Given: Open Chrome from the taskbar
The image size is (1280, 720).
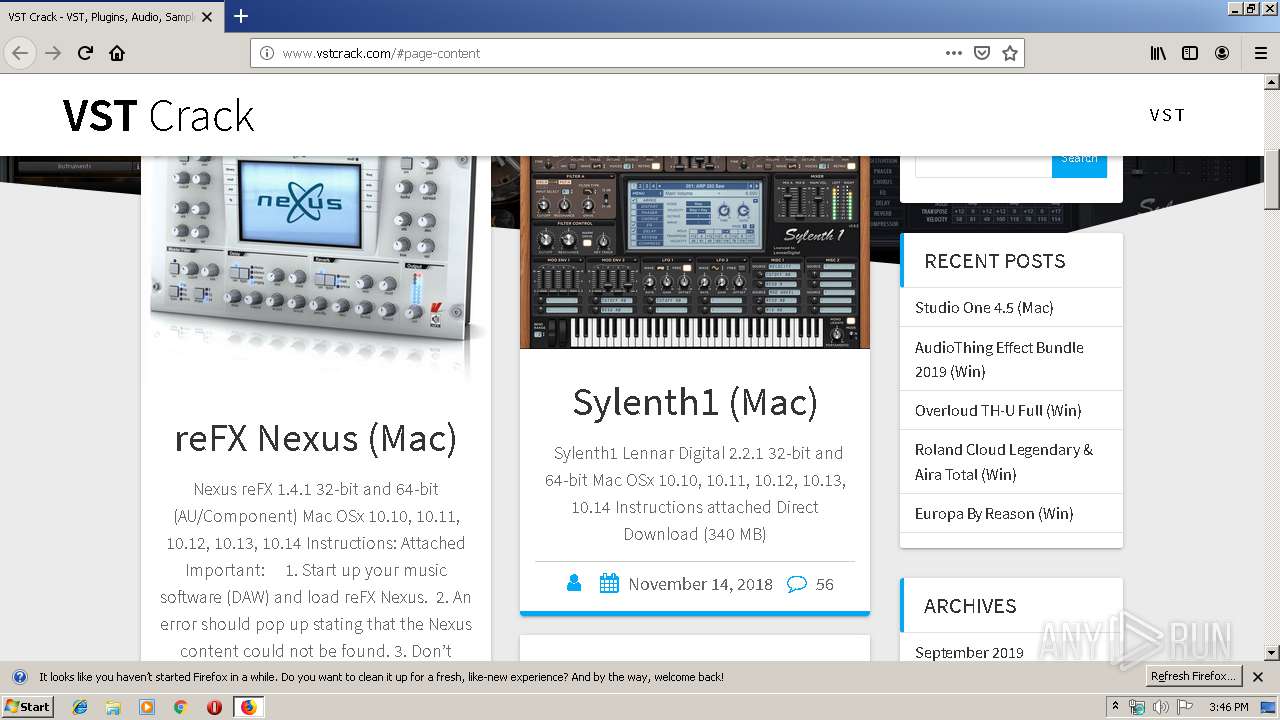Looking at the screenshot, I should [x=180, y=707].
